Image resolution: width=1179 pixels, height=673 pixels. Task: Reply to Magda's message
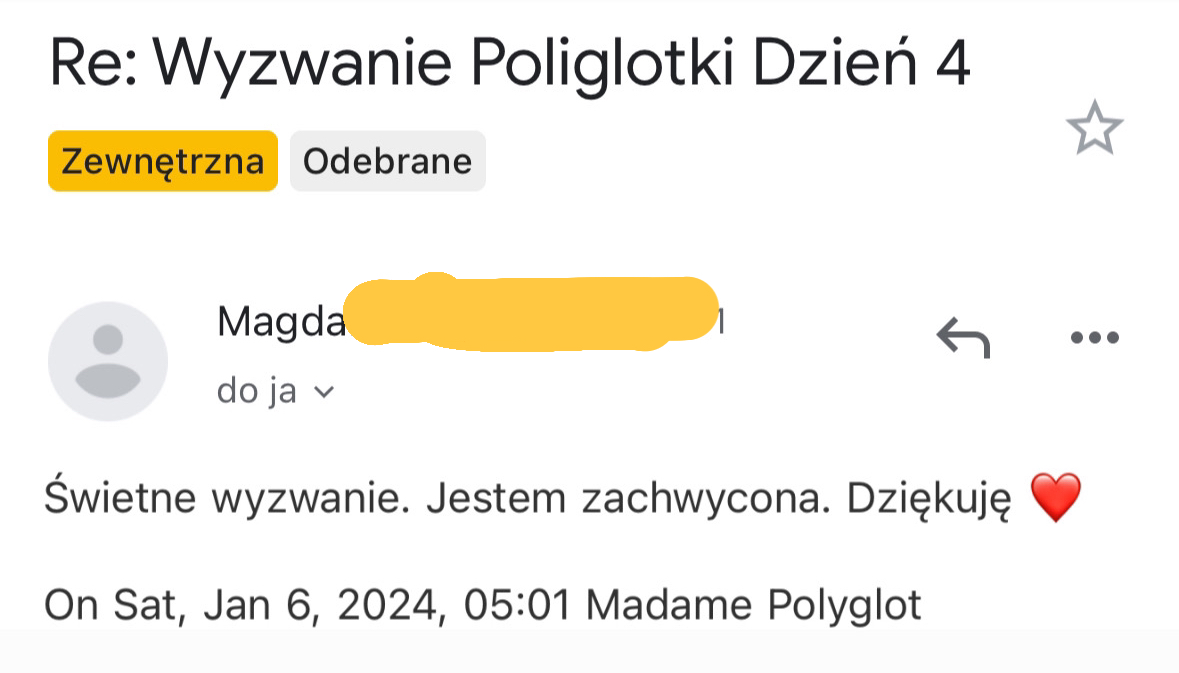(962, 337)
